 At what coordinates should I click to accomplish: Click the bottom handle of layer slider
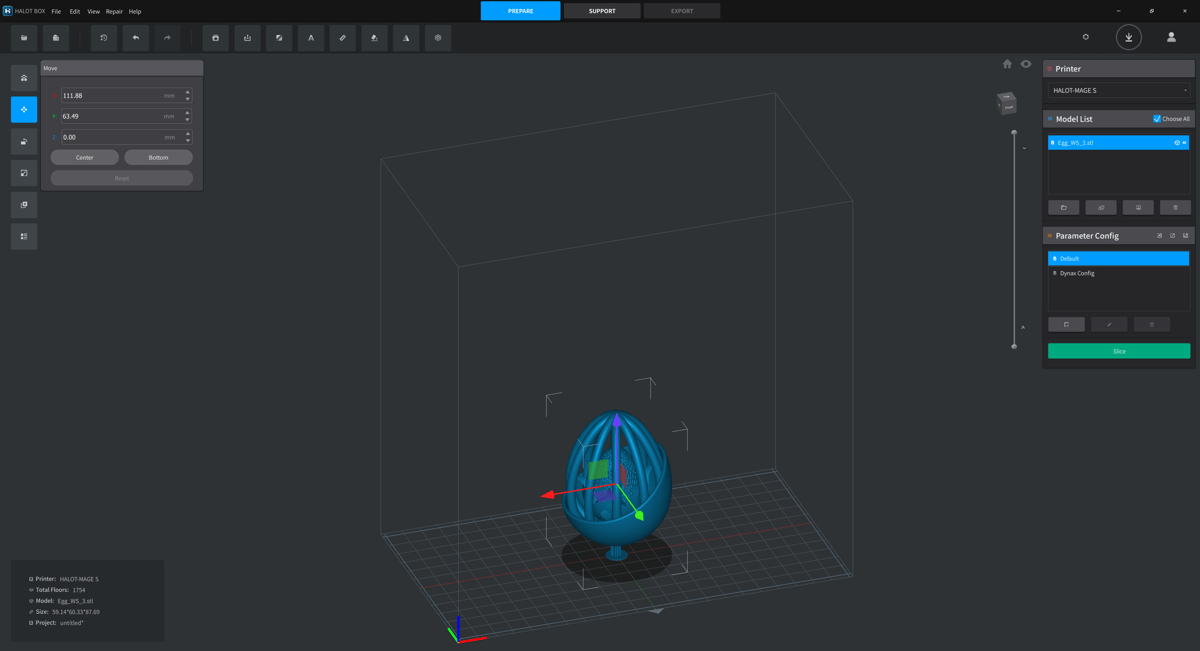point(1014,346)
